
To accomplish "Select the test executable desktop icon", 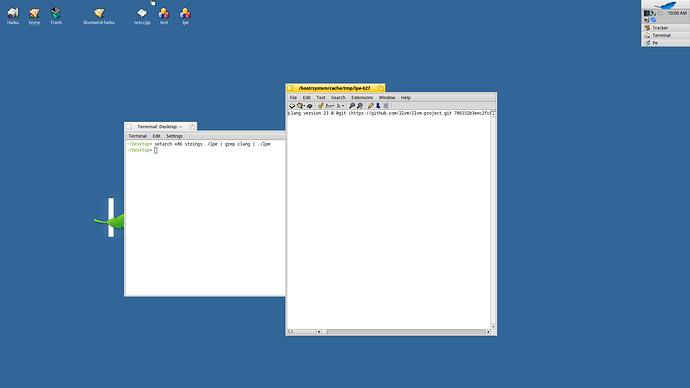I will pyautogui.click(x=164, y=16).
